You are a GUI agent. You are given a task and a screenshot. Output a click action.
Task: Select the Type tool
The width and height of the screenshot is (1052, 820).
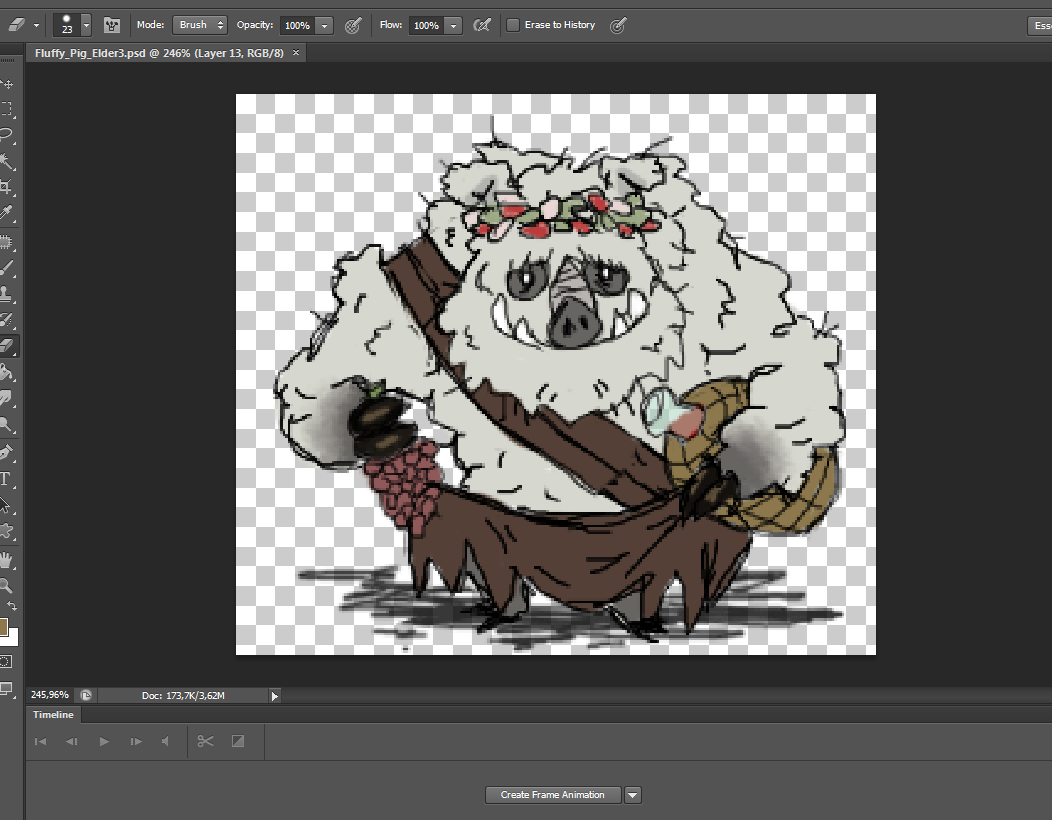[x=7, y=479]
